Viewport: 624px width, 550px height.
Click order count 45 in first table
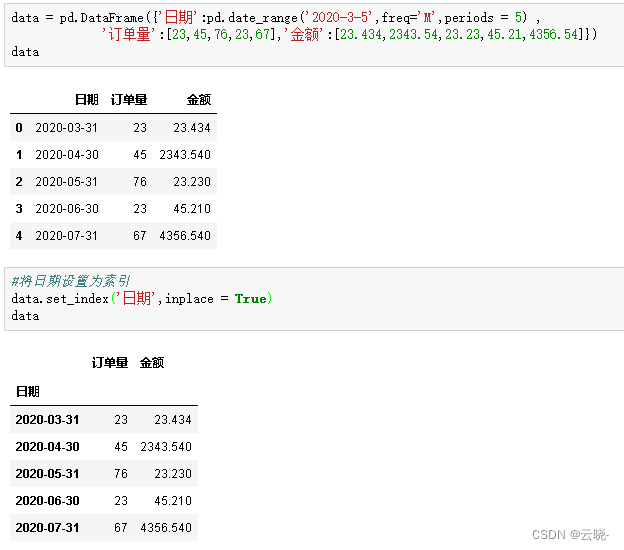pos(140,155)
